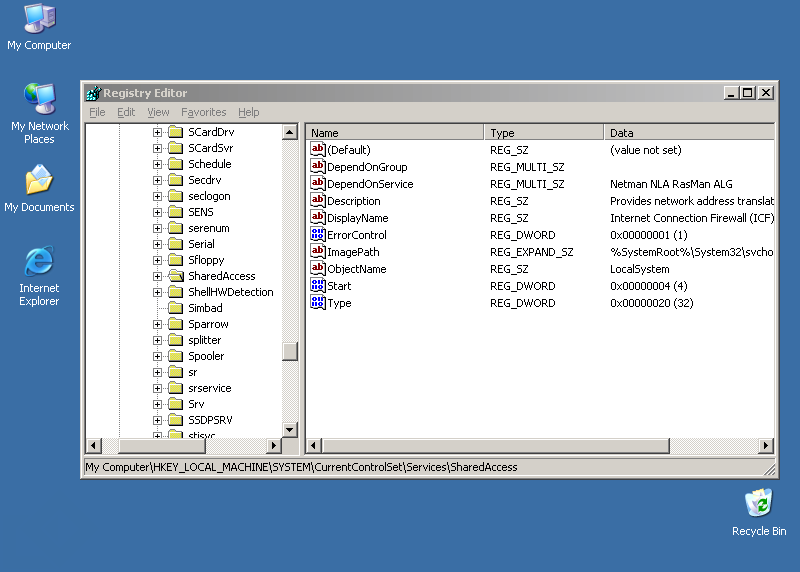
Task: Expand the Serial key node
Action: point(157,244)
